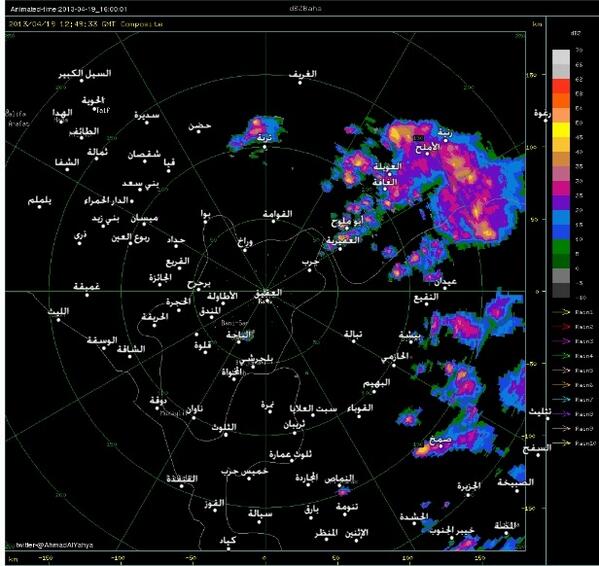Click the Rain6 orange arrow icon
This screenshot has height=566, width=599.
(x=561, y=385)
